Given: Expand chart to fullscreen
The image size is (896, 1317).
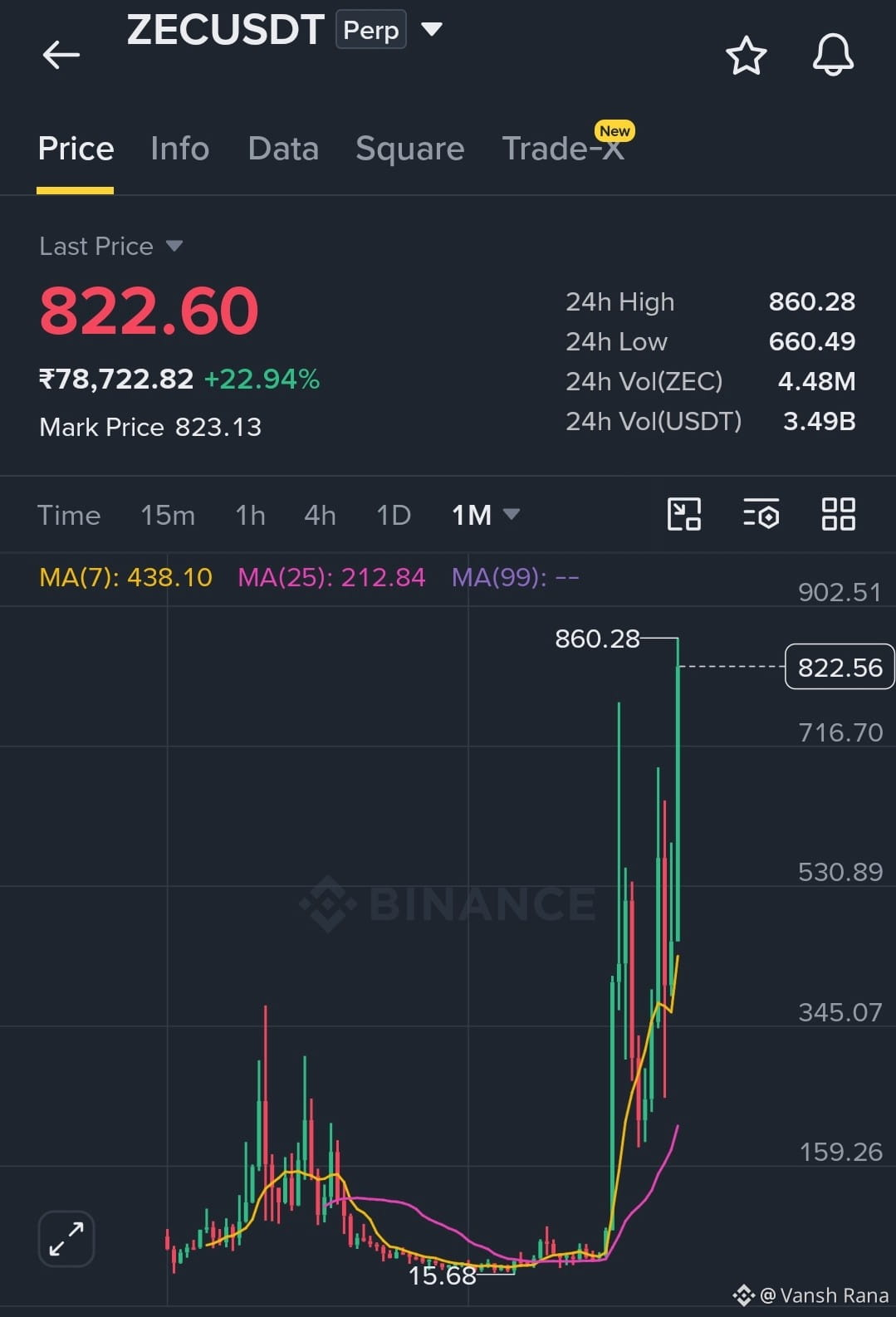Looking at the screenshot, I should 66,1239.
